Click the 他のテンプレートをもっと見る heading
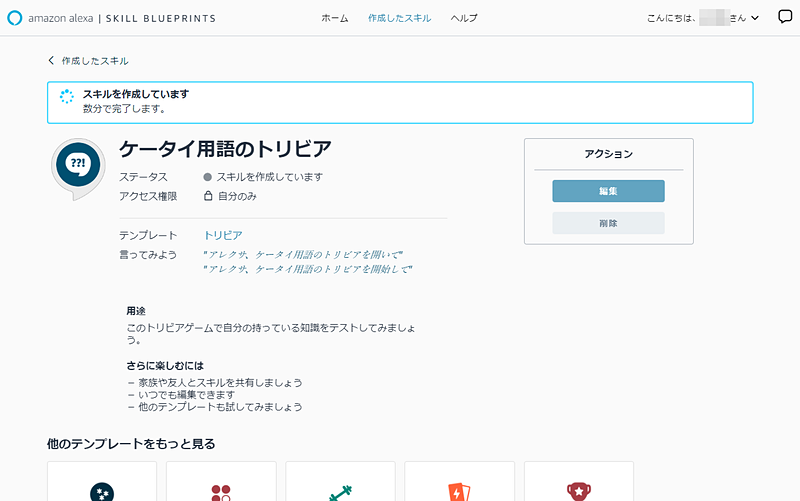800x501 pixels. [x=131, y=444]
